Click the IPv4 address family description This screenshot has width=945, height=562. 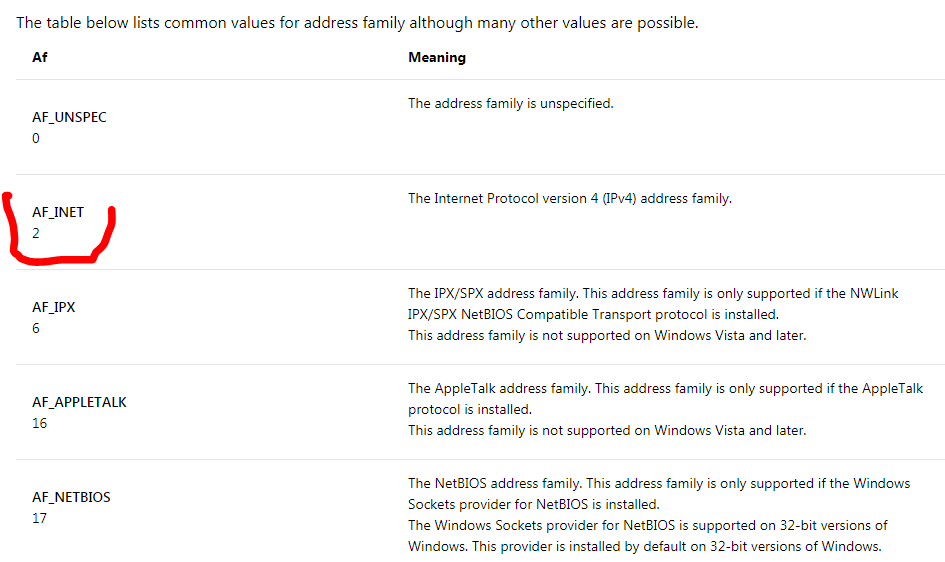coord(569,198)
